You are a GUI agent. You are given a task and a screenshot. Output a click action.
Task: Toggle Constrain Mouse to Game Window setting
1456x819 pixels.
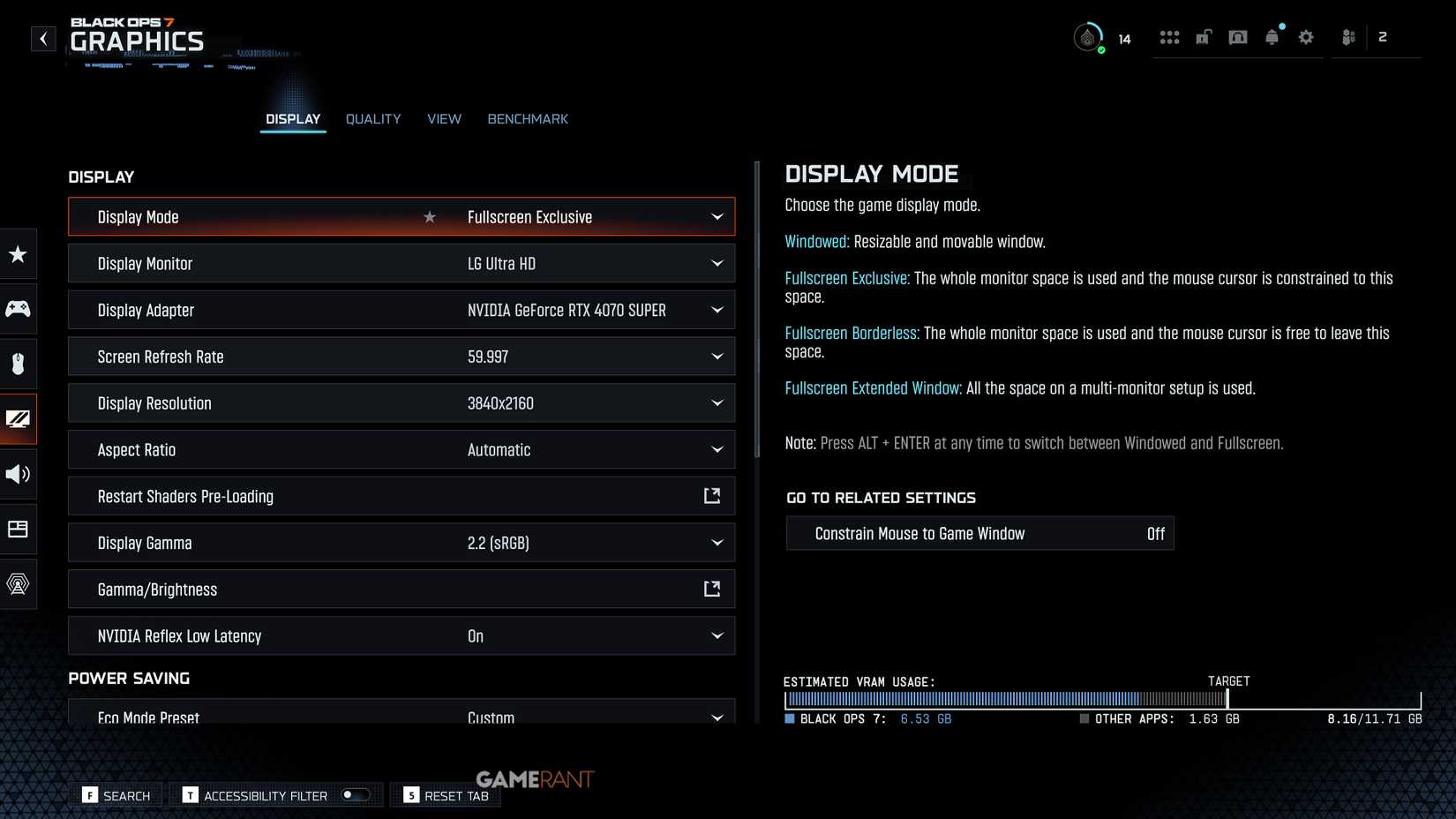pos(979,534)
